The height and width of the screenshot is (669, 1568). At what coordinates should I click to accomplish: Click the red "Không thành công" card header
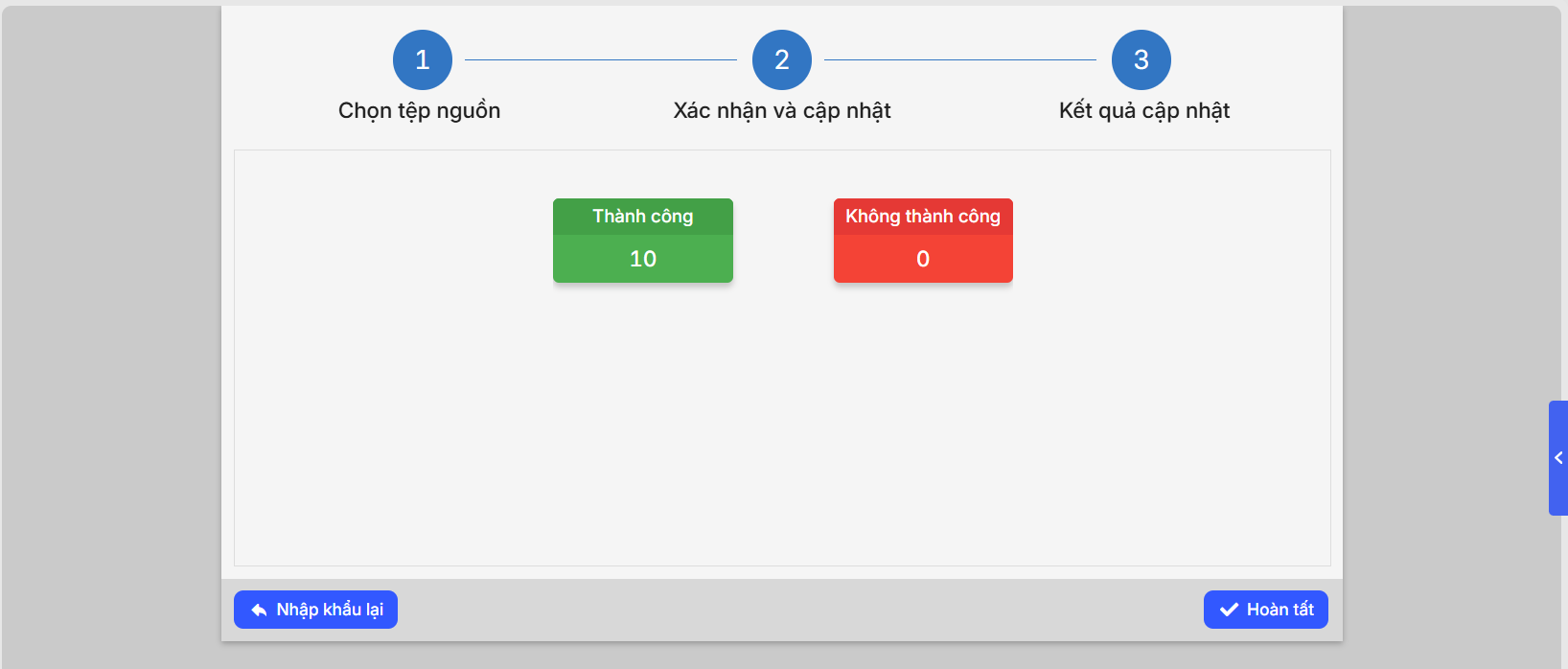[923, 217]
